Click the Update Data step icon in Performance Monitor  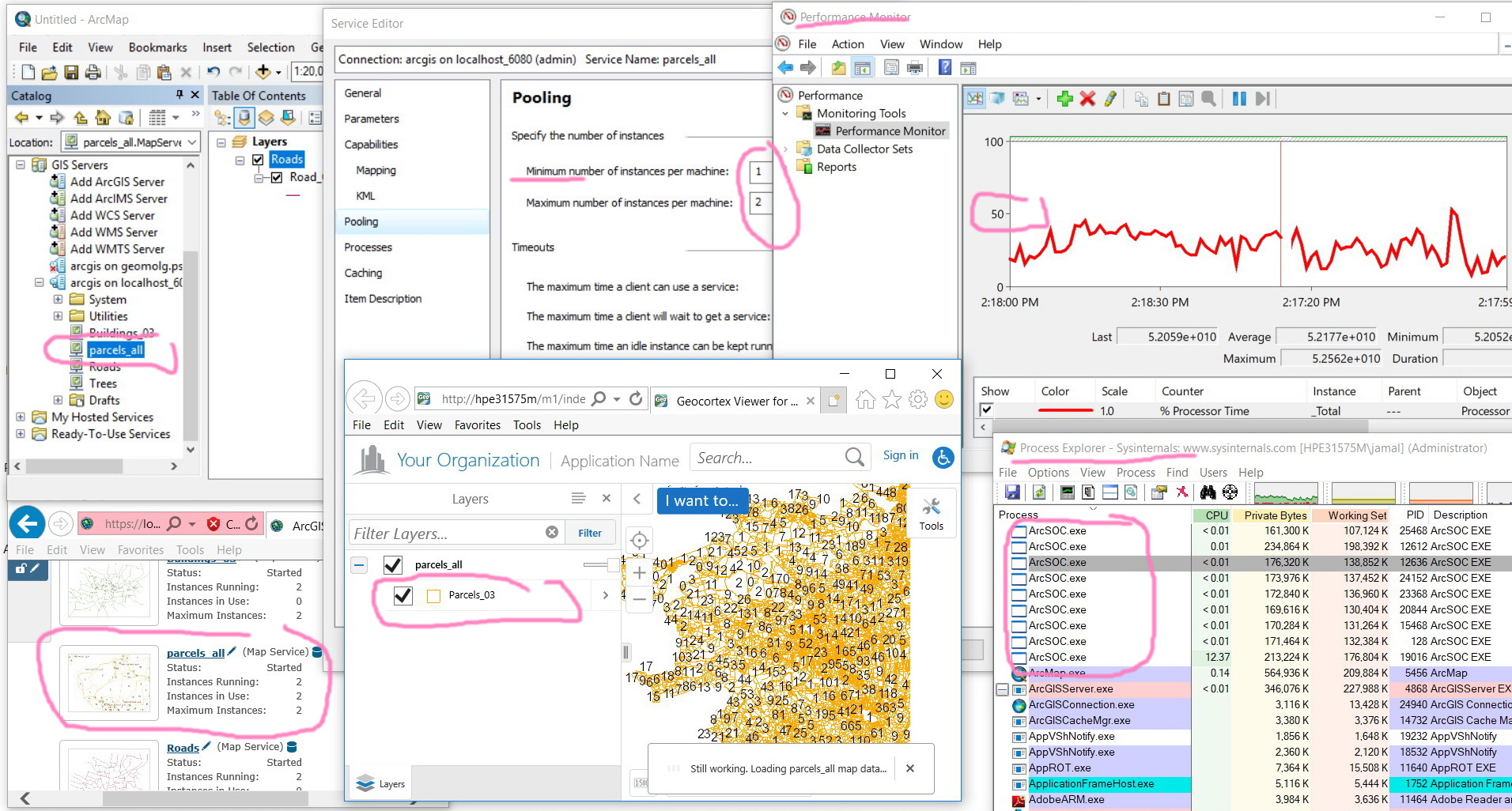1262,99
